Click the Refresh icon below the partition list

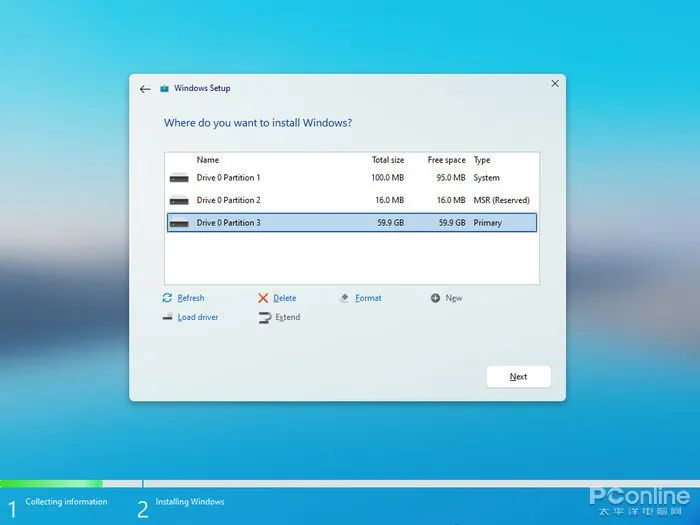(167, 298)
